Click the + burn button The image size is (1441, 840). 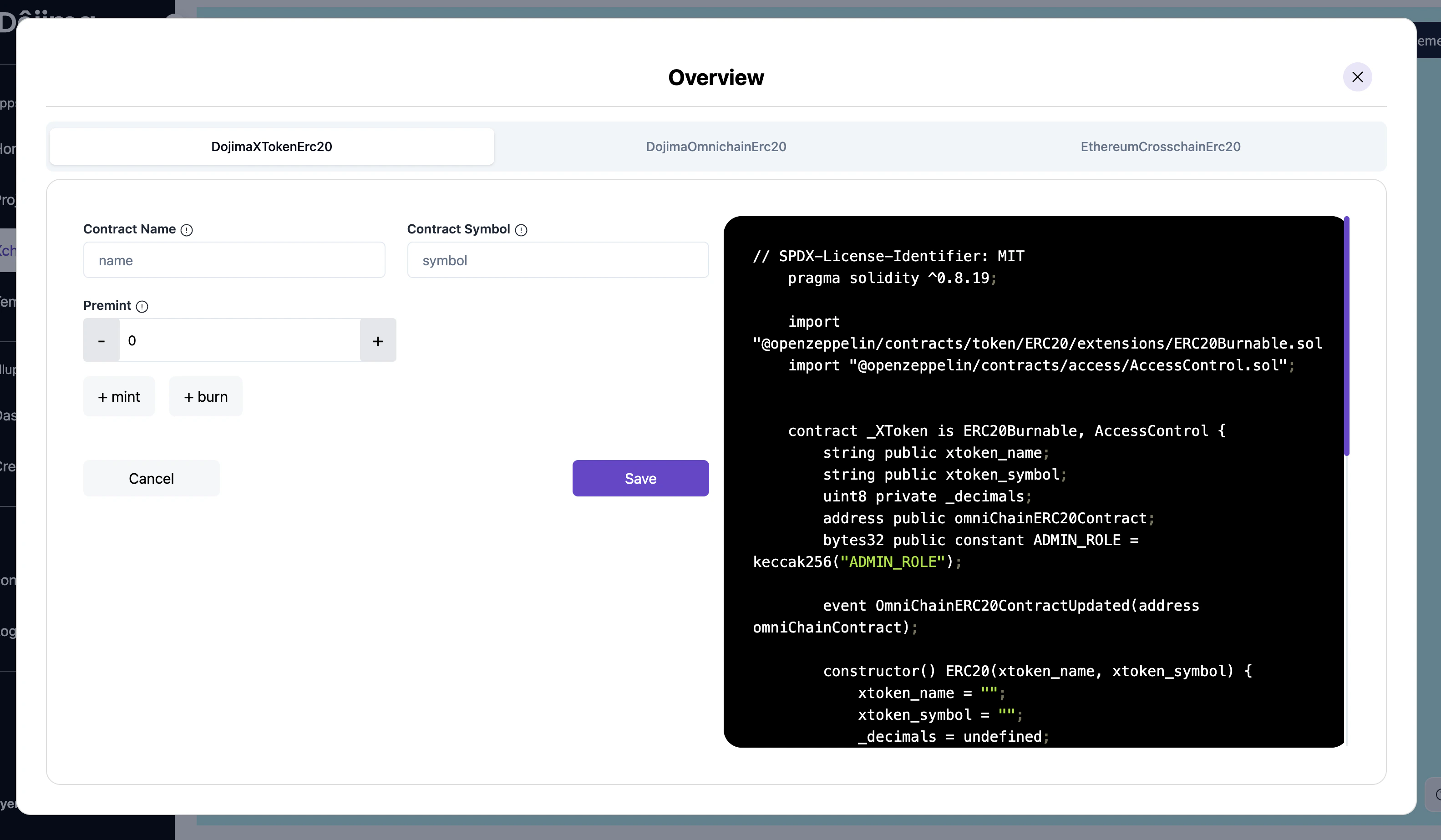click(x=205, y=396)
